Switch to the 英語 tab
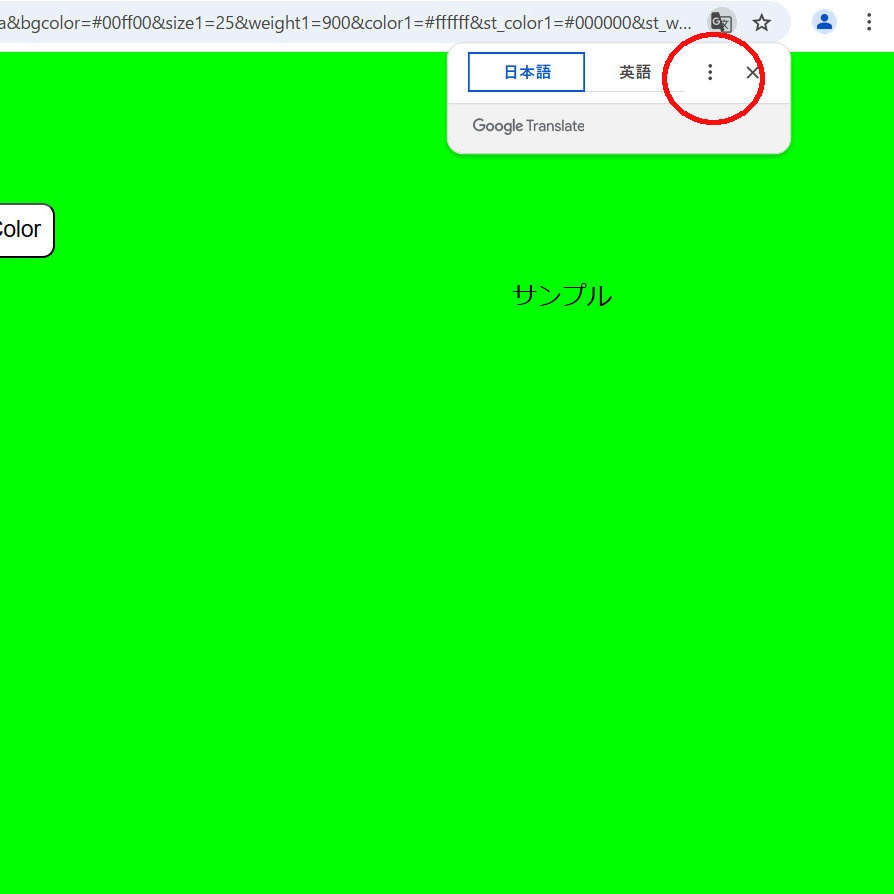This screenshot has height=894, width=894. [x=635, y=72]
